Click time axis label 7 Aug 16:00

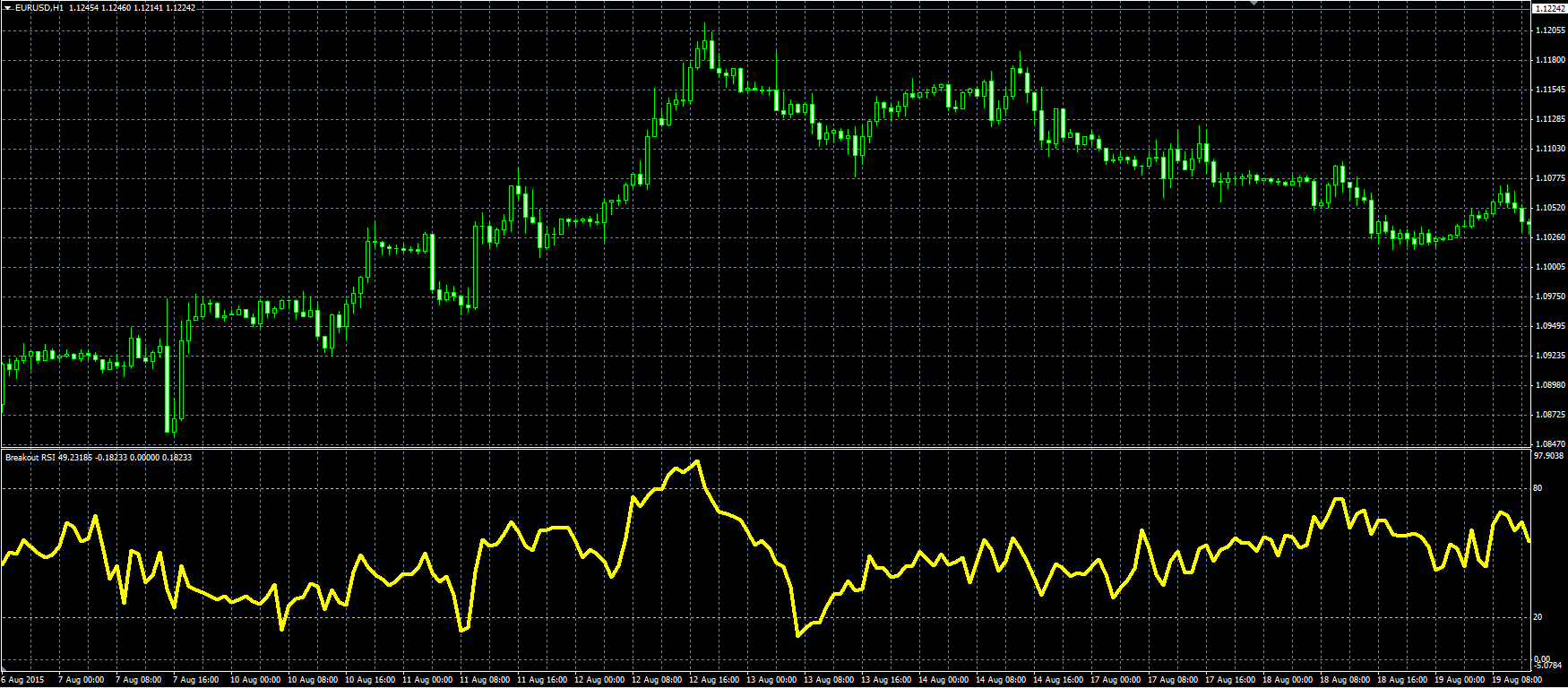[196, 680]
